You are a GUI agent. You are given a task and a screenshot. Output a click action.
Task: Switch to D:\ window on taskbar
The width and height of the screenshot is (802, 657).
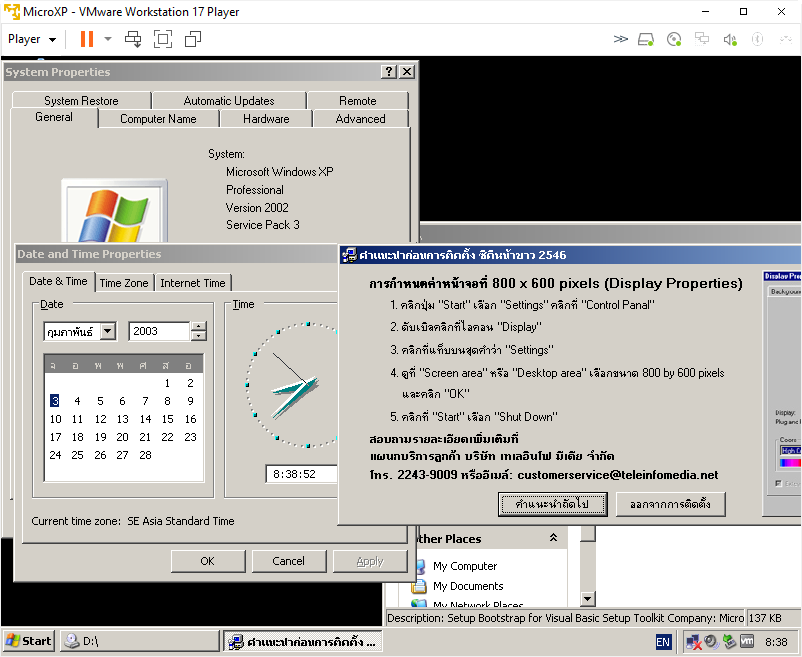[x=140, y=641]
